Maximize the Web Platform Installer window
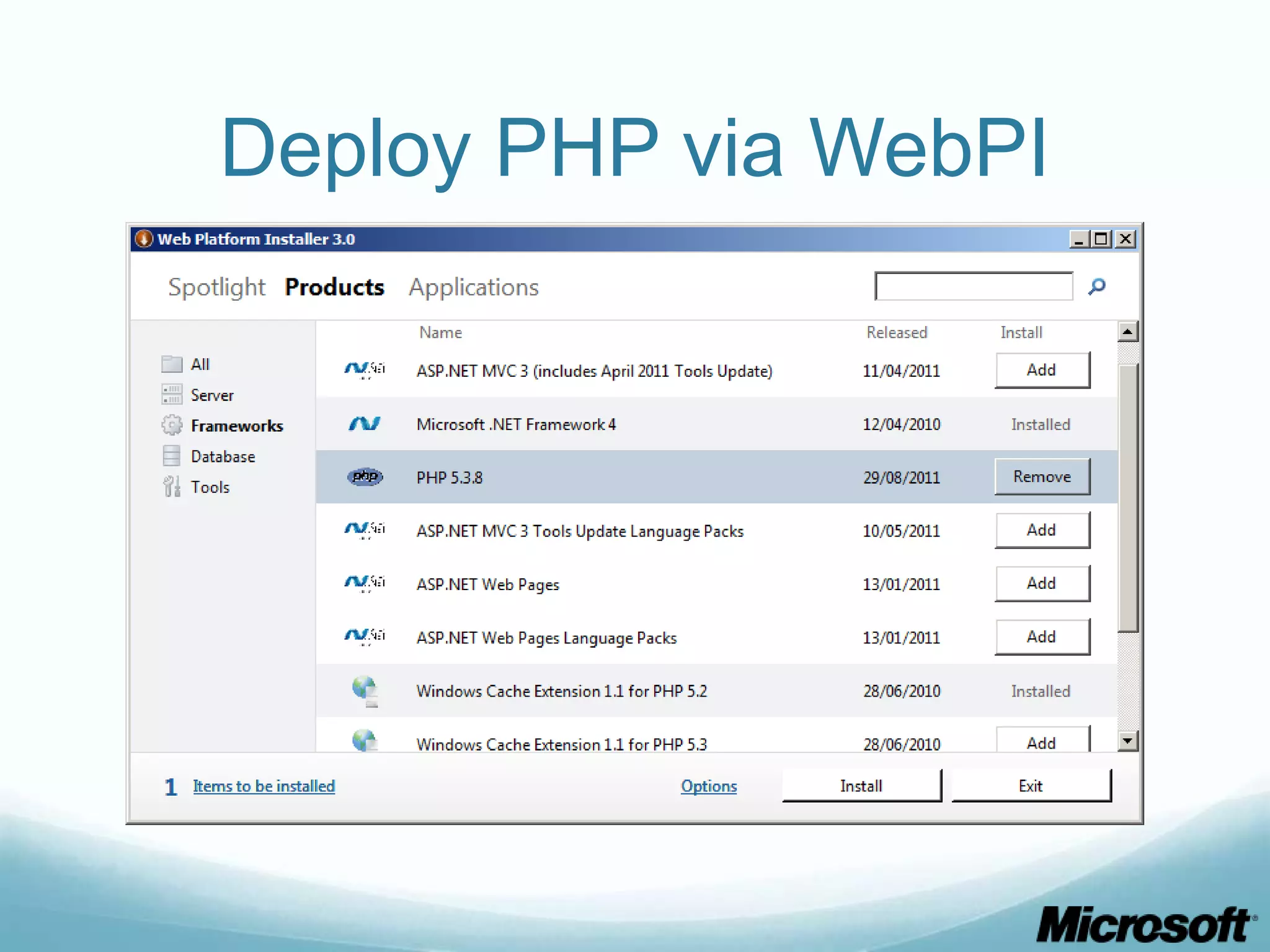The width and height of the screenshot is (1270, 952). click(1101, 239)
